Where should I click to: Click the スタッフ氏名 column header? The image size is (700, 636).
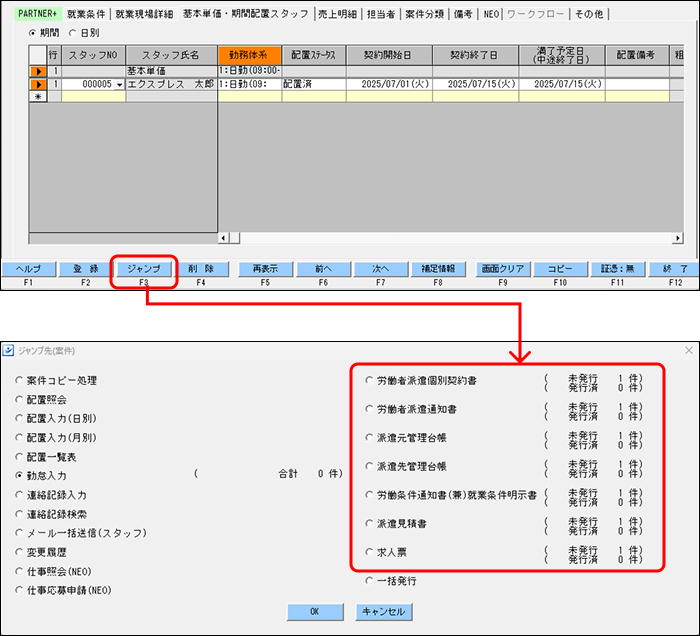tap(171, 55)
